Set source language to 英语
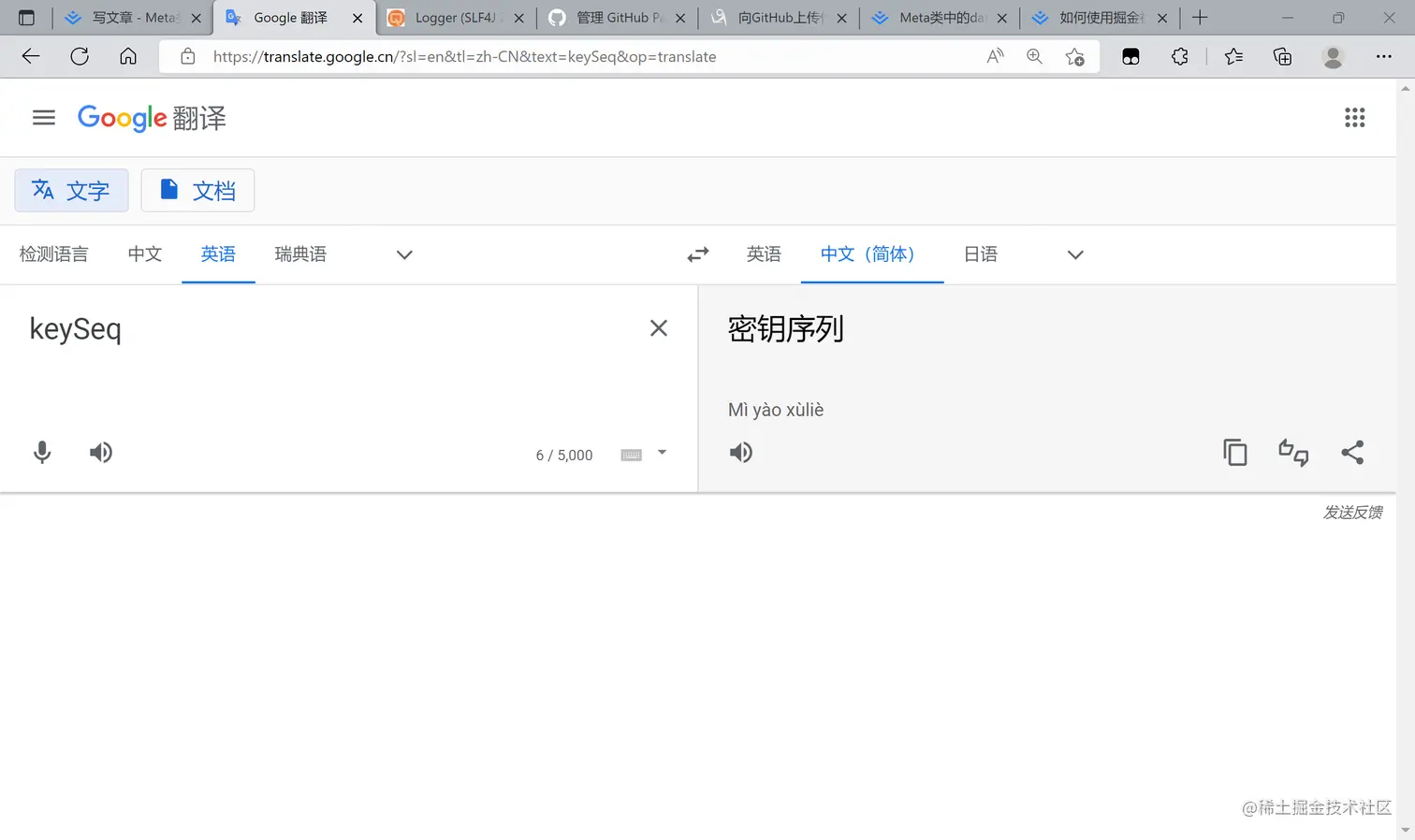This screenshot has width=1415, height=840. 218,254
